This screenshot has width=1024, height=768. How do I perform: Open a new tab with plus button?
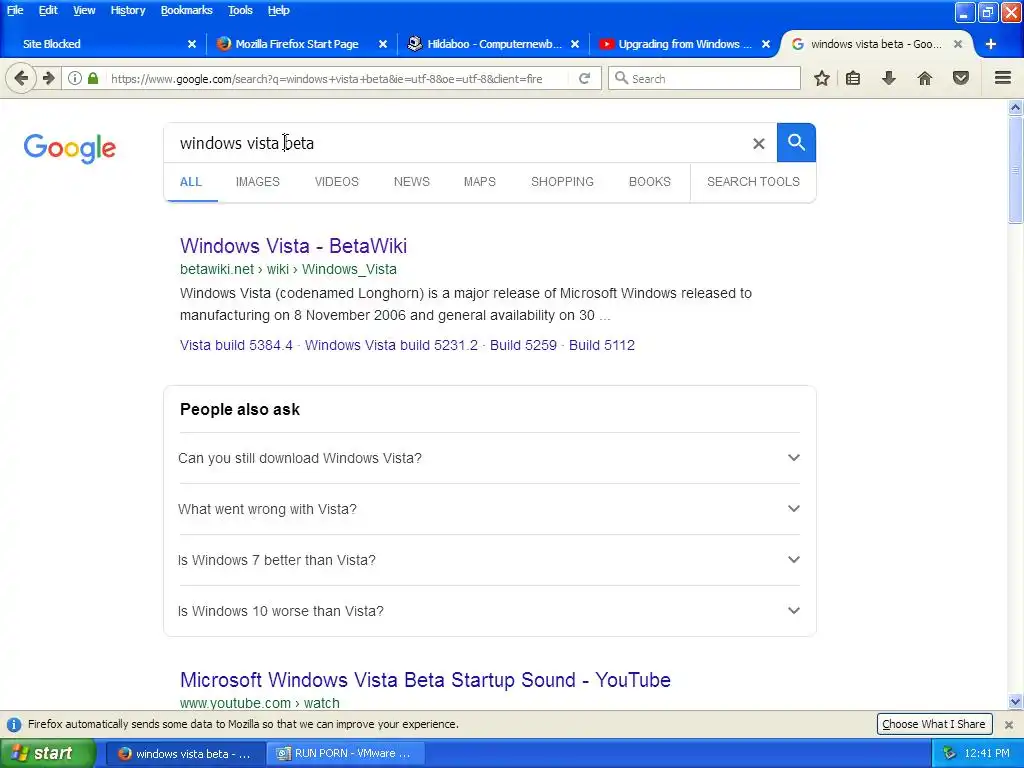(991, 44)
